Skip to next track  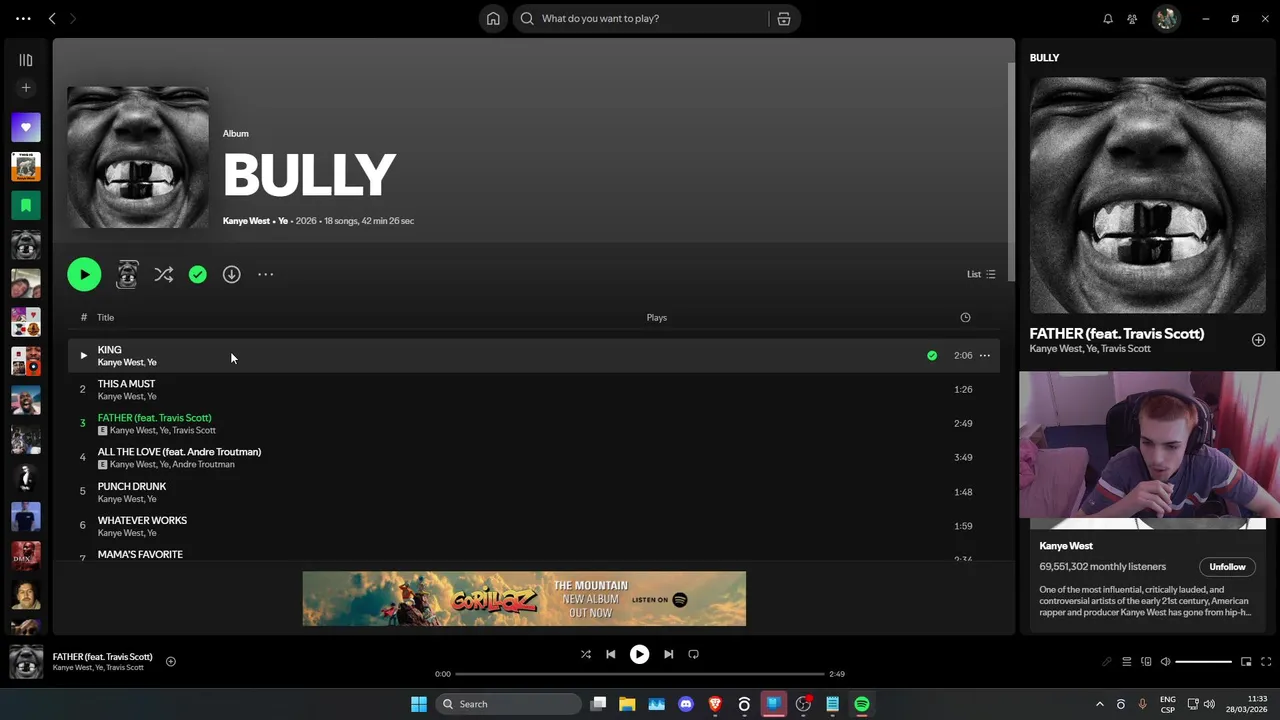[668, 654]
